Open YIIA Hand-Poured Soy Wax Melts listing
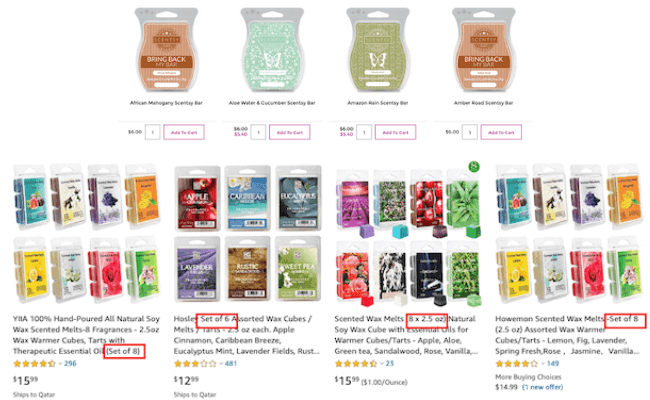The width and height of the screenshot is (650, 400). [x=86, y=335]
